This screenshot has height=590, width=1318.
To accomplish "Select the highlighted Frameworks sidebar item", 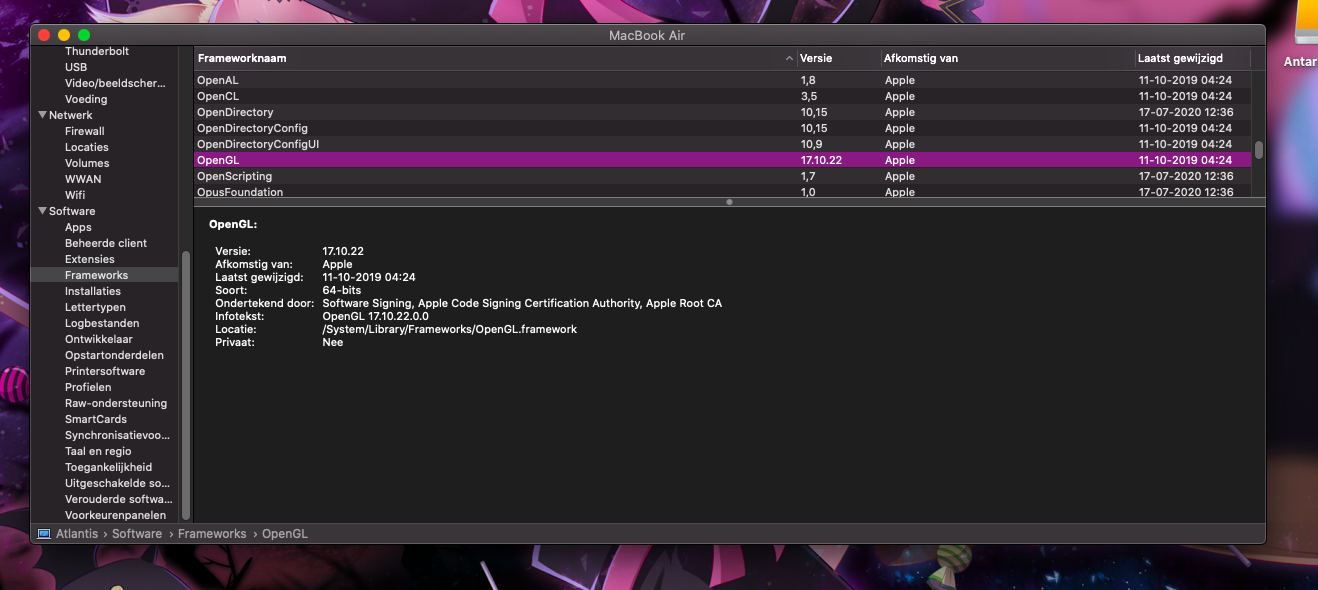I will point(104,275).
